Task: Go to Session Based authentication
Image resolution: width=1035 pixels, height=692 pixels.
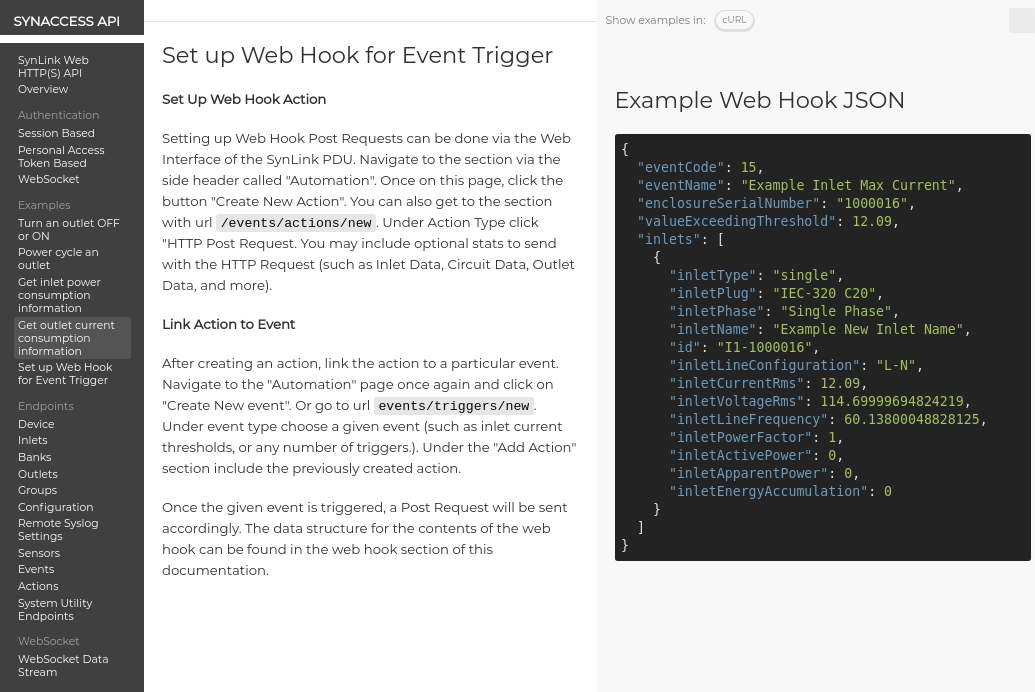Action: (x=56, y=133)
